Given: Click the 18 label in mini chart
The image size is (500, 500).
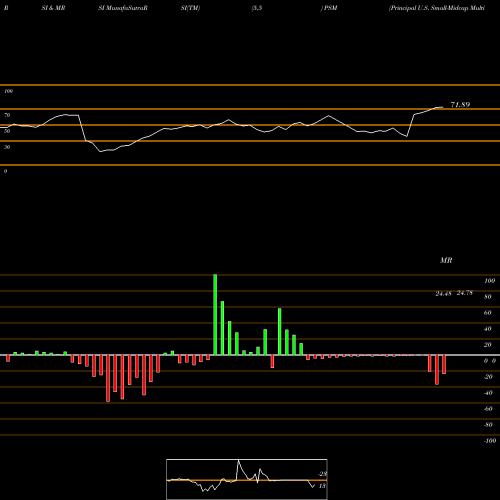Looking at the screenshot, I should [x=322, y=486].
